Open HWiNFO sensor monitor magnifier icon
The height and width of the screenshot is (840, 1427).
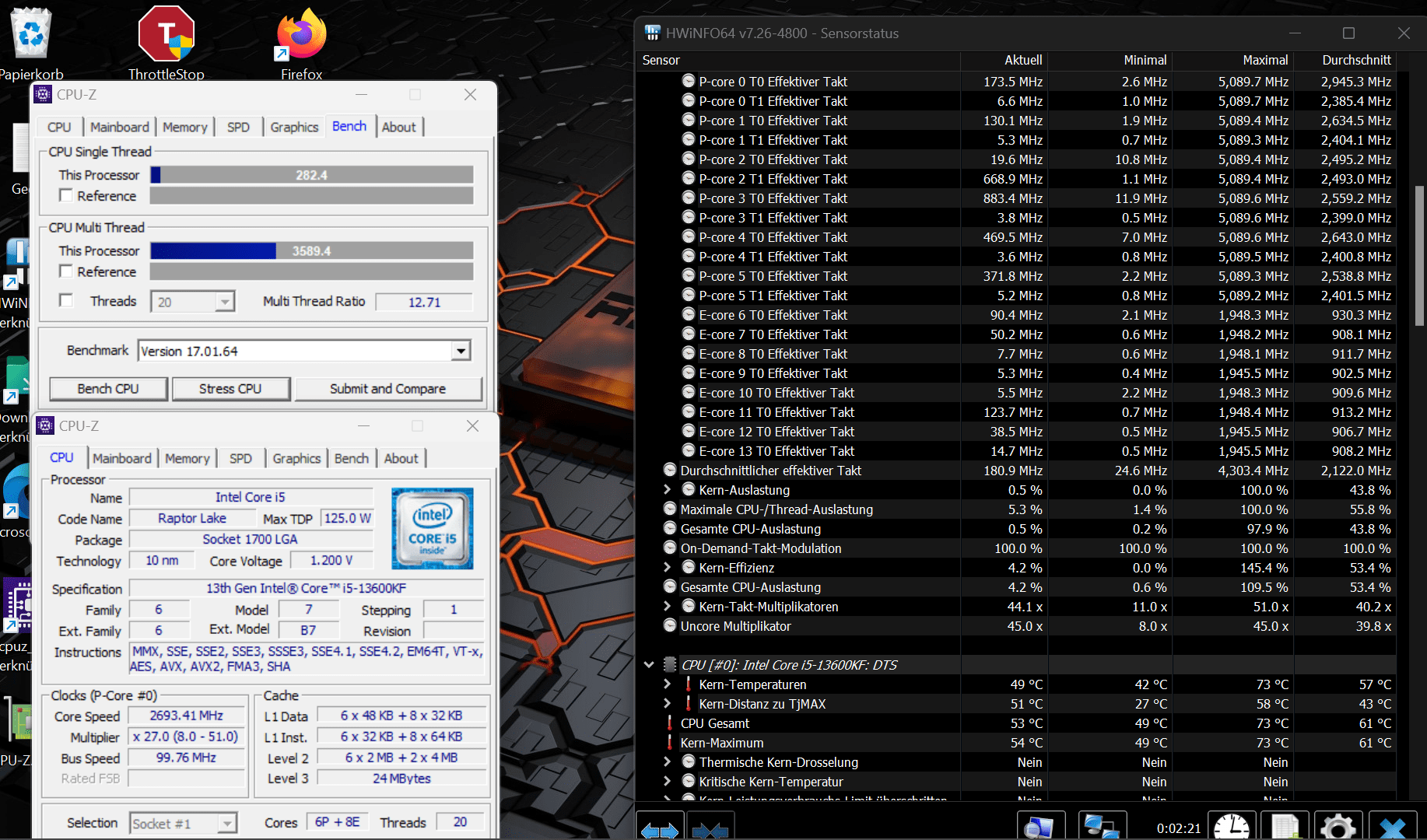pyautogui.click(x=1040, y=826)
